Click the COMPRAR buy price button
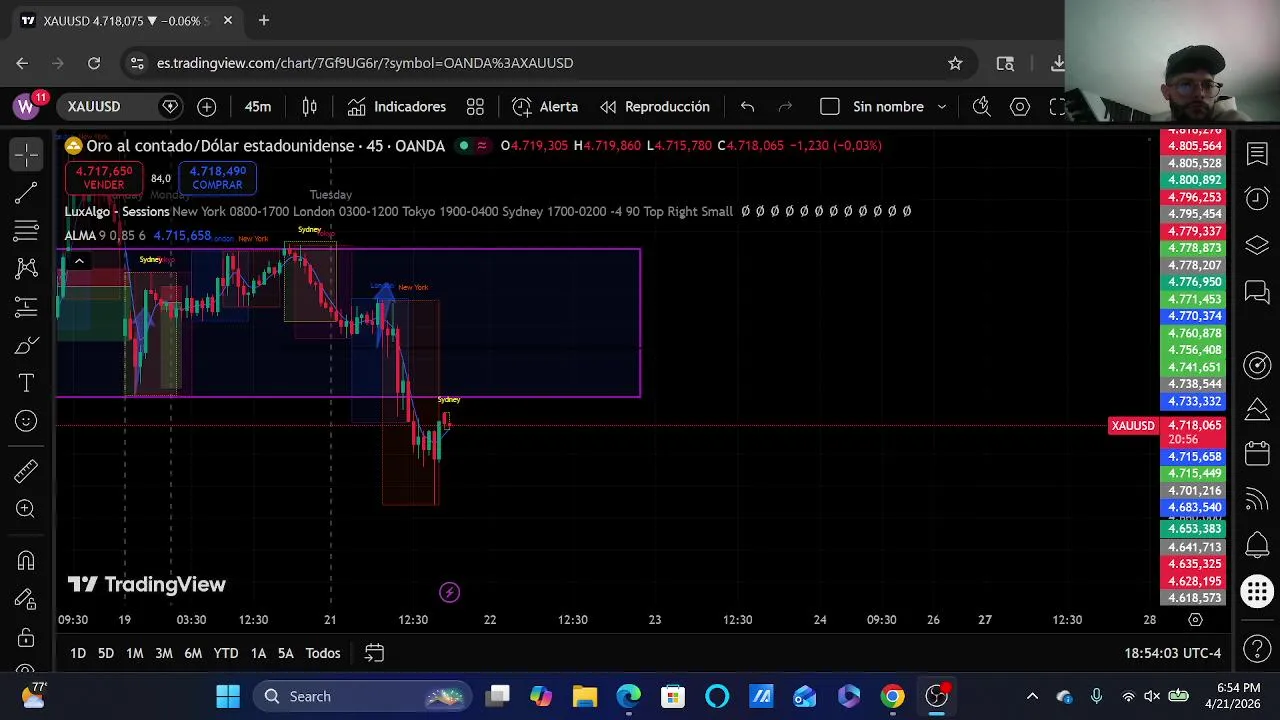 point(217,178)
